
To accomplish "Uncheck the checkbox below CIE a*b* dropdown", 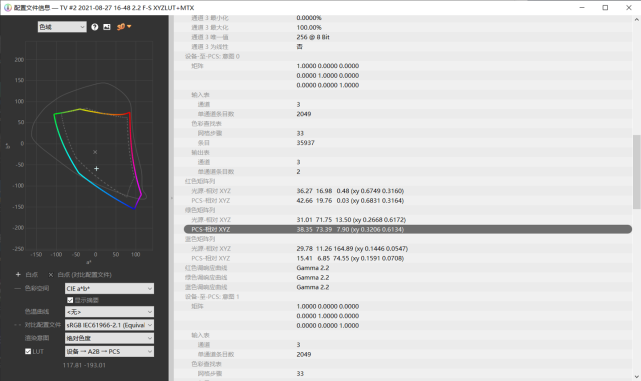I will (x=70, y=300).
